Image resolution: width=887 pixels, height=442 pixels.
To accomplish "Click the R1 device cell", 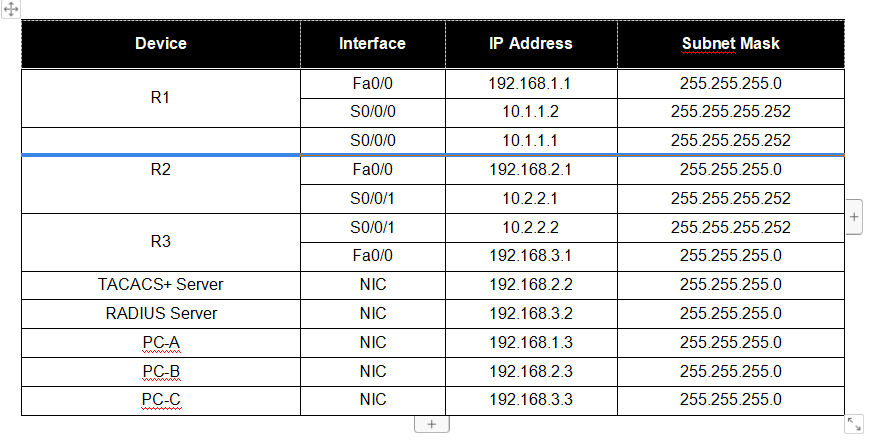I will [161, 98].
